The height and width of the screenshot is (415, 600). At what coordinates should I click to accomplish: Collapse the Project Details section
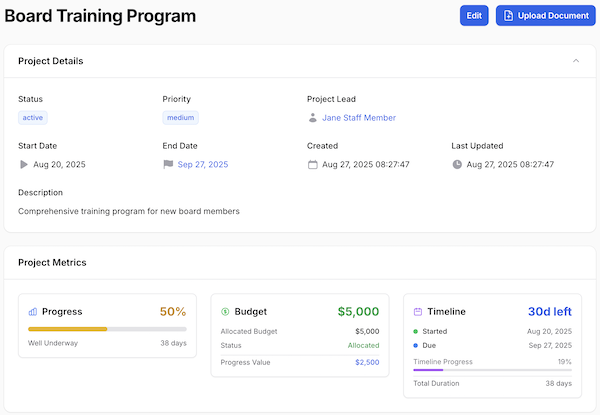576,61
